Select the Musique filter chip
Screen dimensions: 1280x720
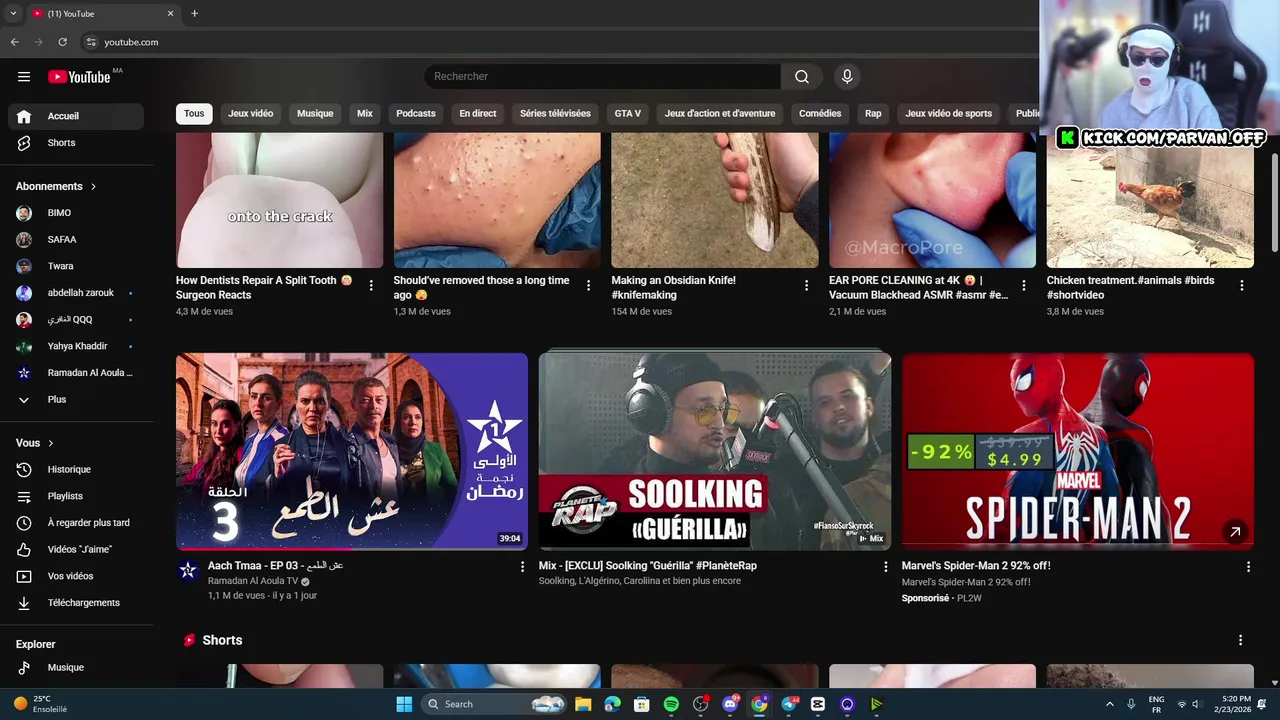point(315,113)
